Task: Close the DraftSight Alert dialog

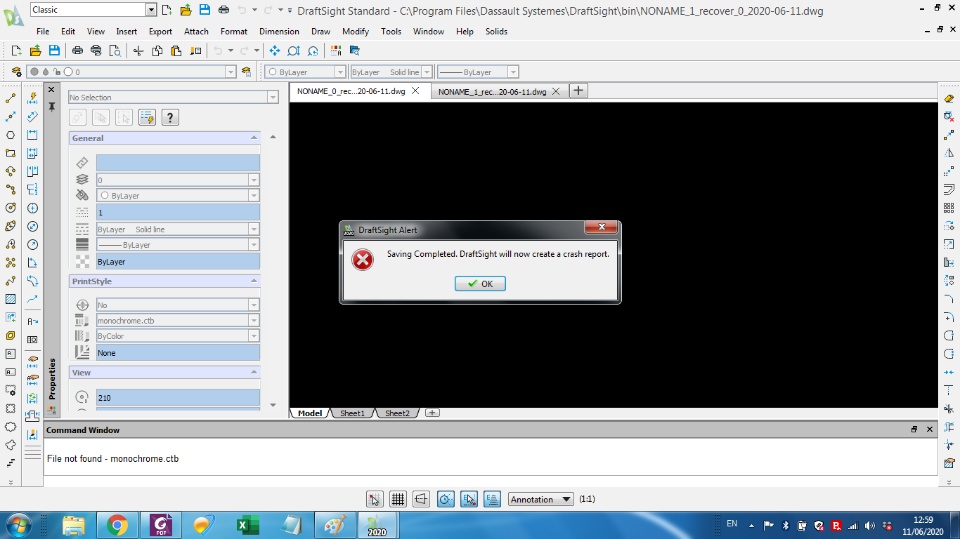Action: (x=601, y=227)
